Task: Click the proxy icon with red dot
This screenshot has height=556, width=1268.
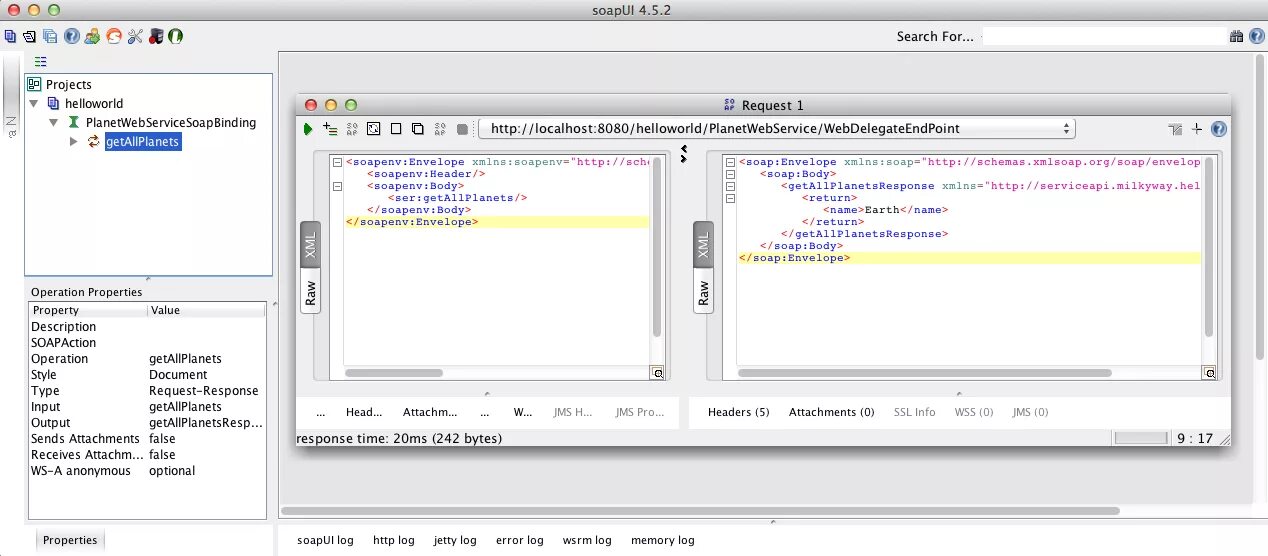Action: click(x=156, y=36)
